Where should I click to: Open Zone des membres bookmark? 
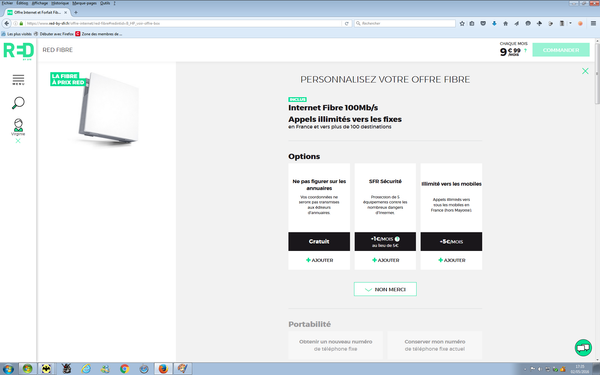[99, 34]
